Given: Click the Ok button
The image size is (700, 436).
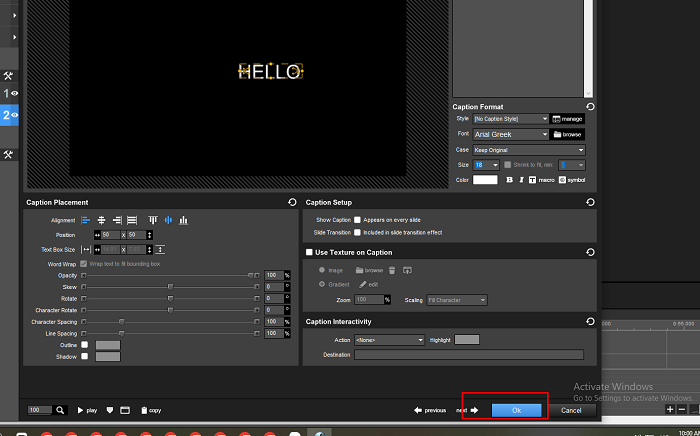Looking at the screenshot, I should tap(517, 411).
